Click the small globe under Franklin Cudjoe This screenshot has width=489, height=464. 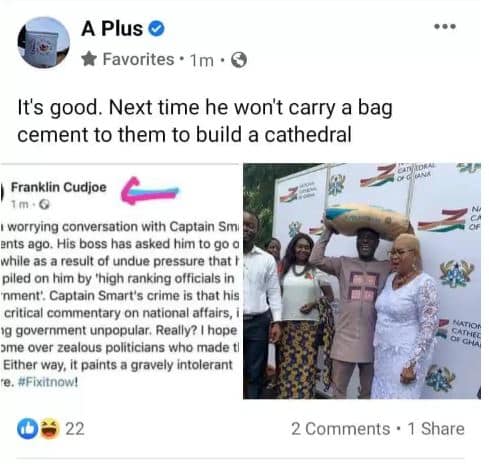(x=44, y=204)
